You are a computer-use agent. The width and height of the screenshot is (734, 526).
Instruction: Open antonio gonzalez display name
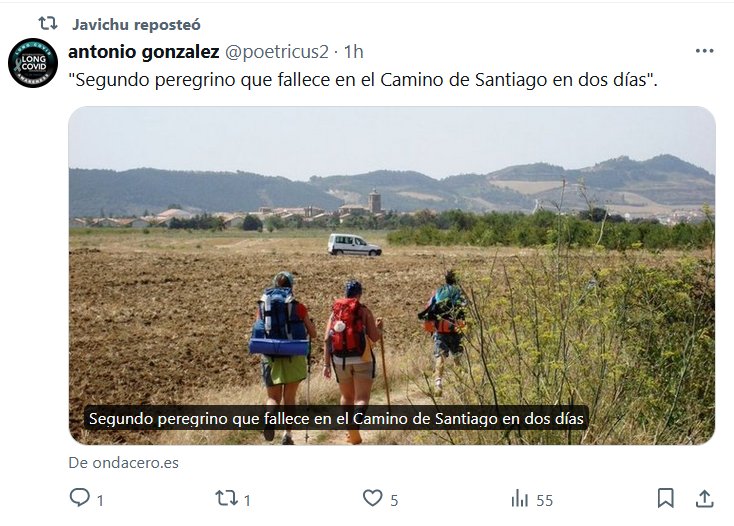click(x=144, y=52)
